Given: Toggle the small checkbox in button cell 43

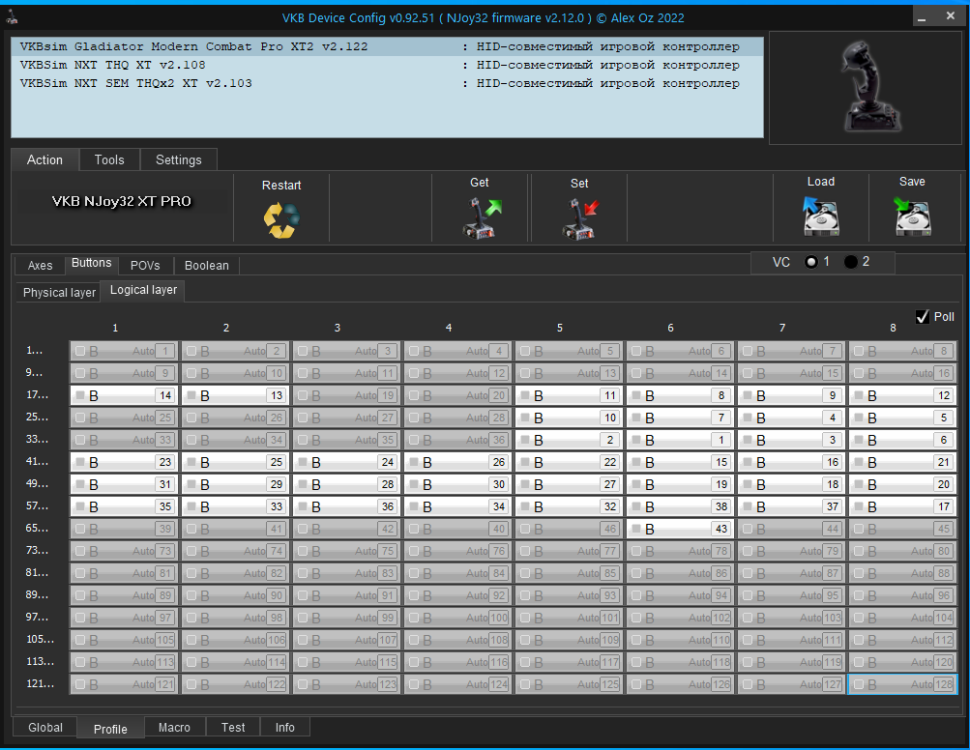Looking at the screenshot, I should pyautogui.click(x=635, y=529).
